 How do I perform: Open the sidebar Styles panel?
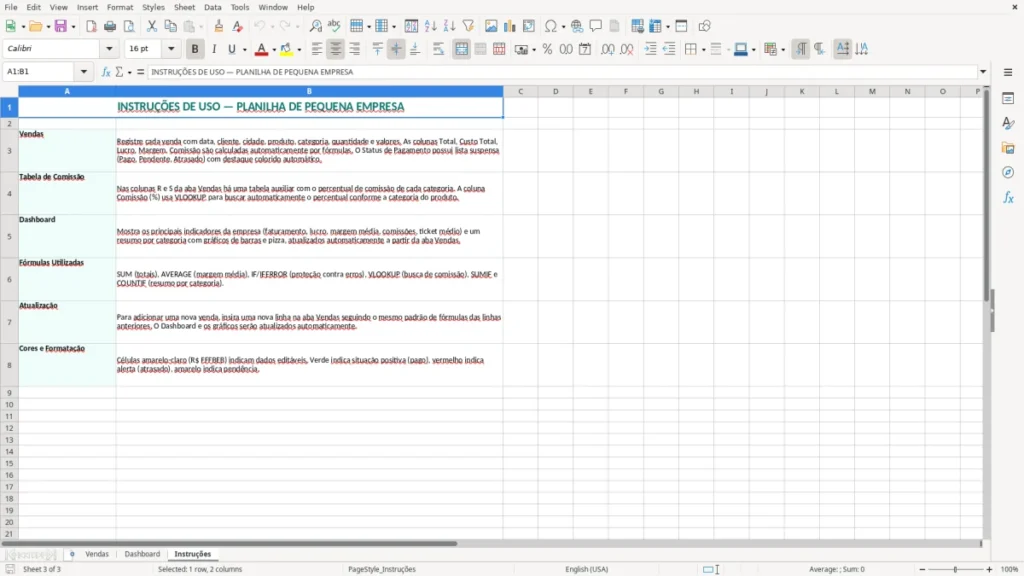point(1008,123)
